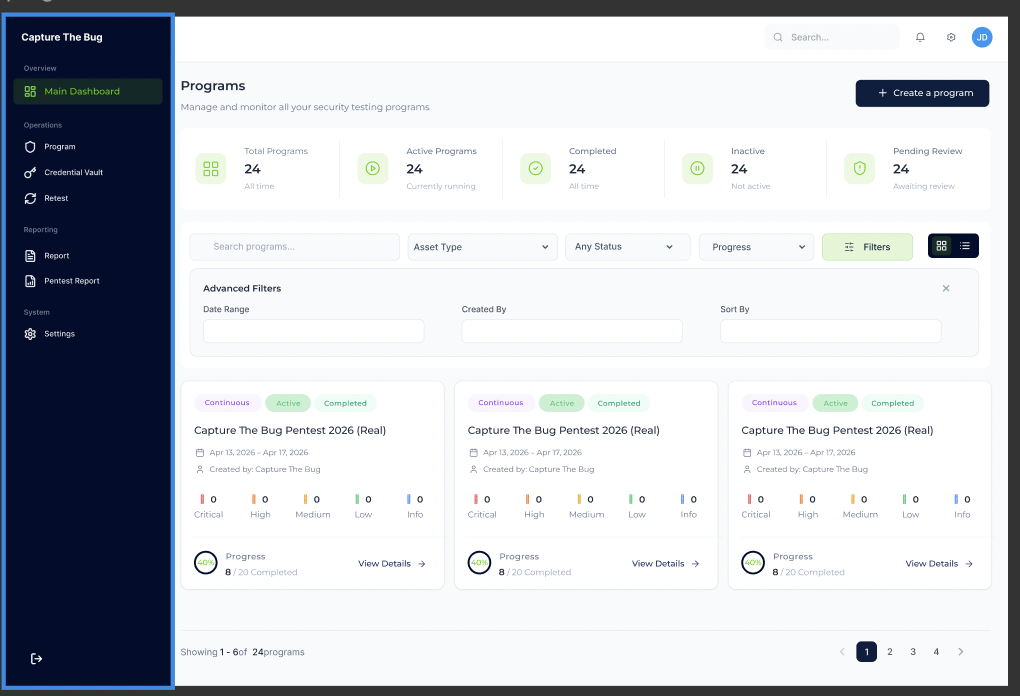
Task: Open Credential Vault key icon
Action: [30, 172]
